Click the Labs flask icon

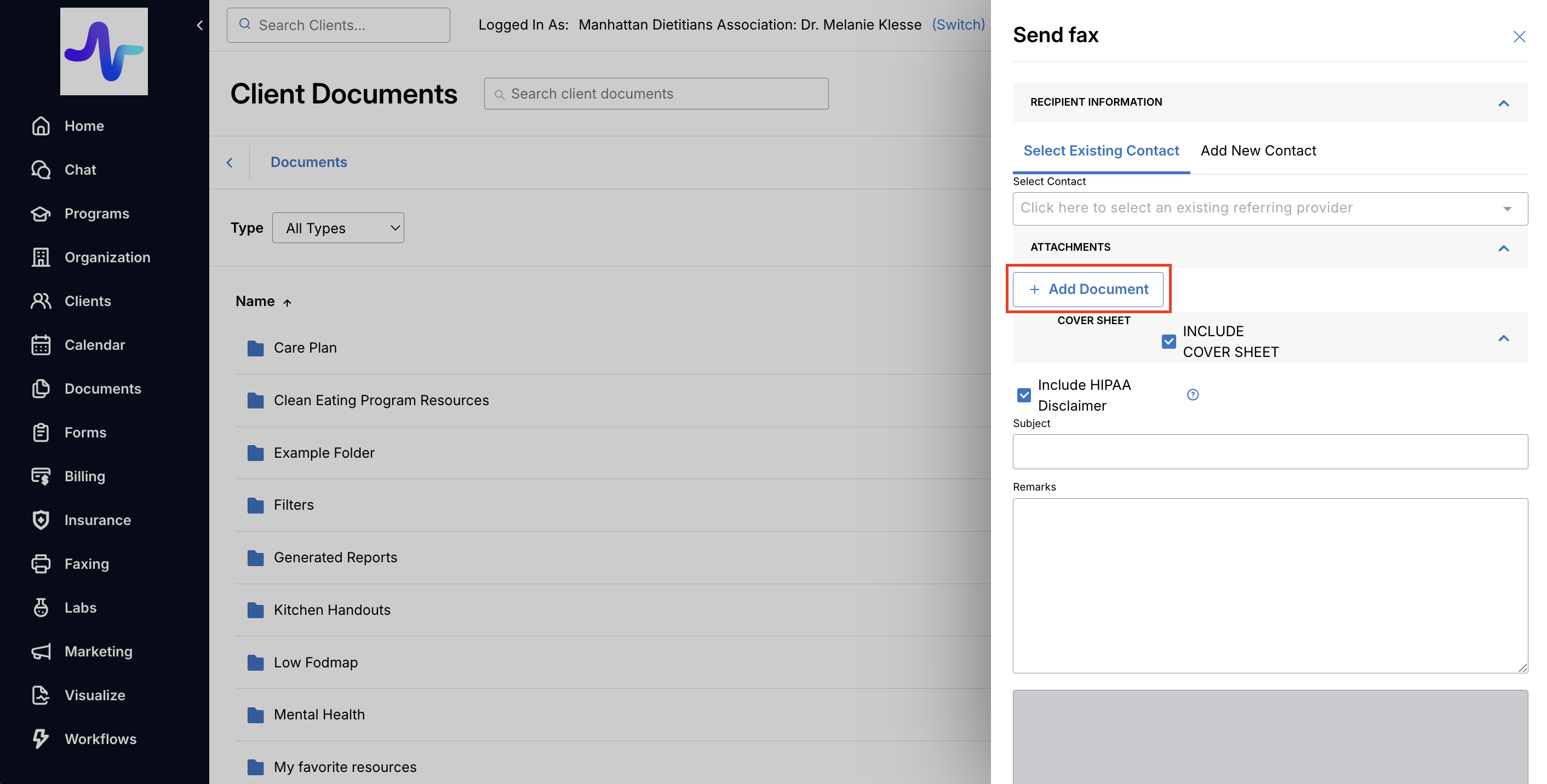point(41,608)
